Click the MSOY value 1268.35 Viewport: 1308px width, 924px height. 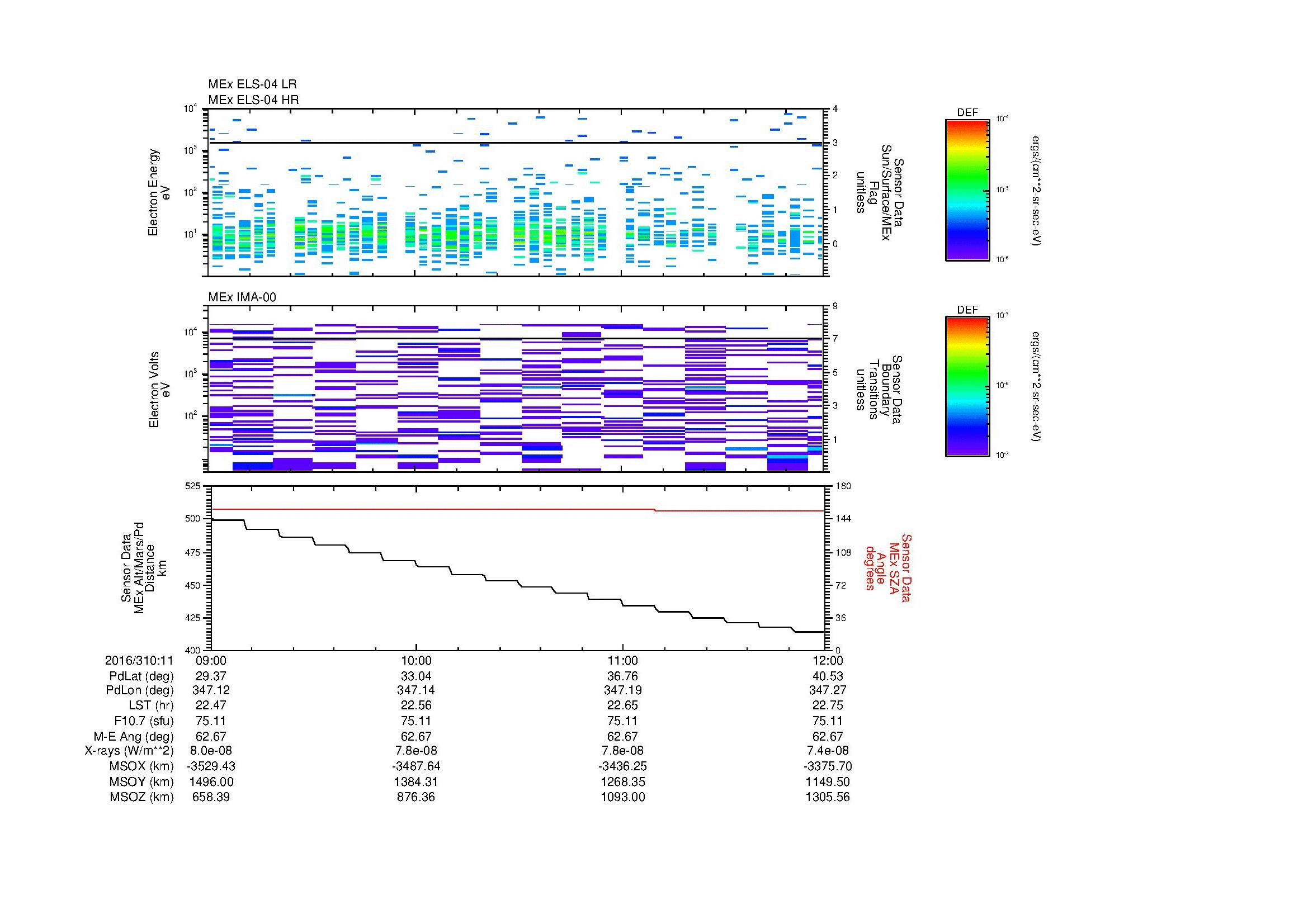622,781
